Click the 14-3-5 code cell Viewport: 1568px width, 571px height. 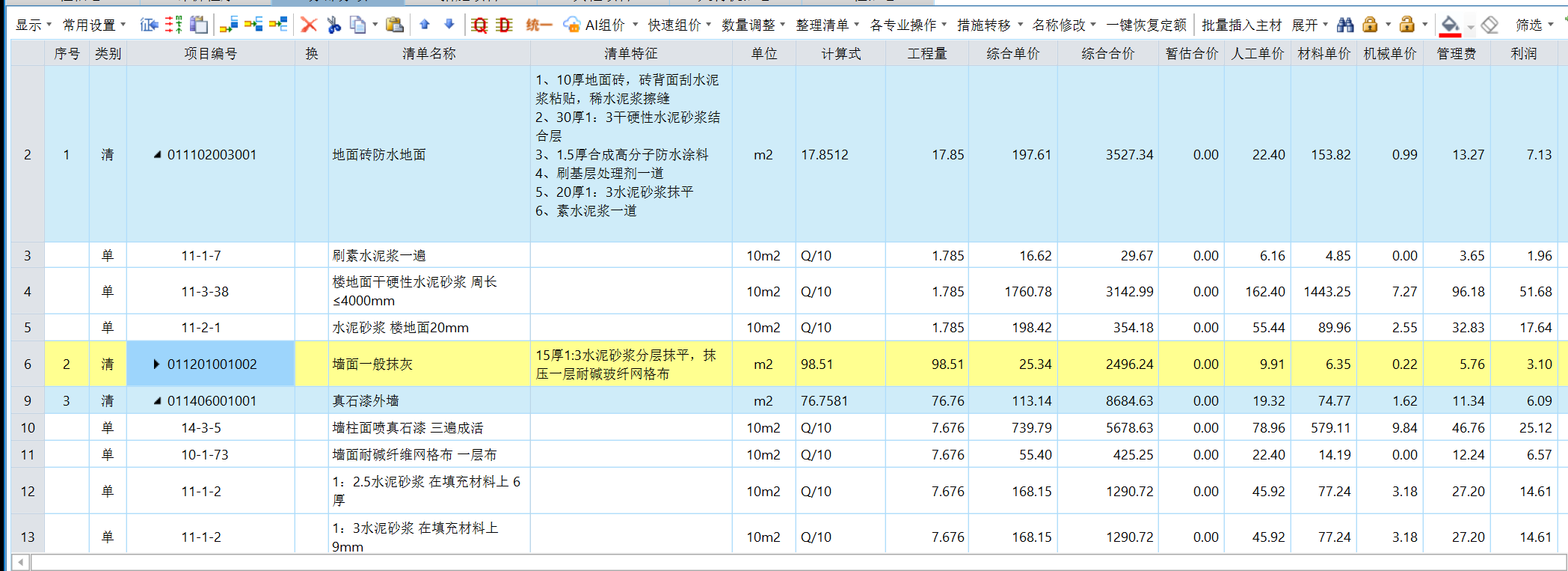[x=211, y=428]
